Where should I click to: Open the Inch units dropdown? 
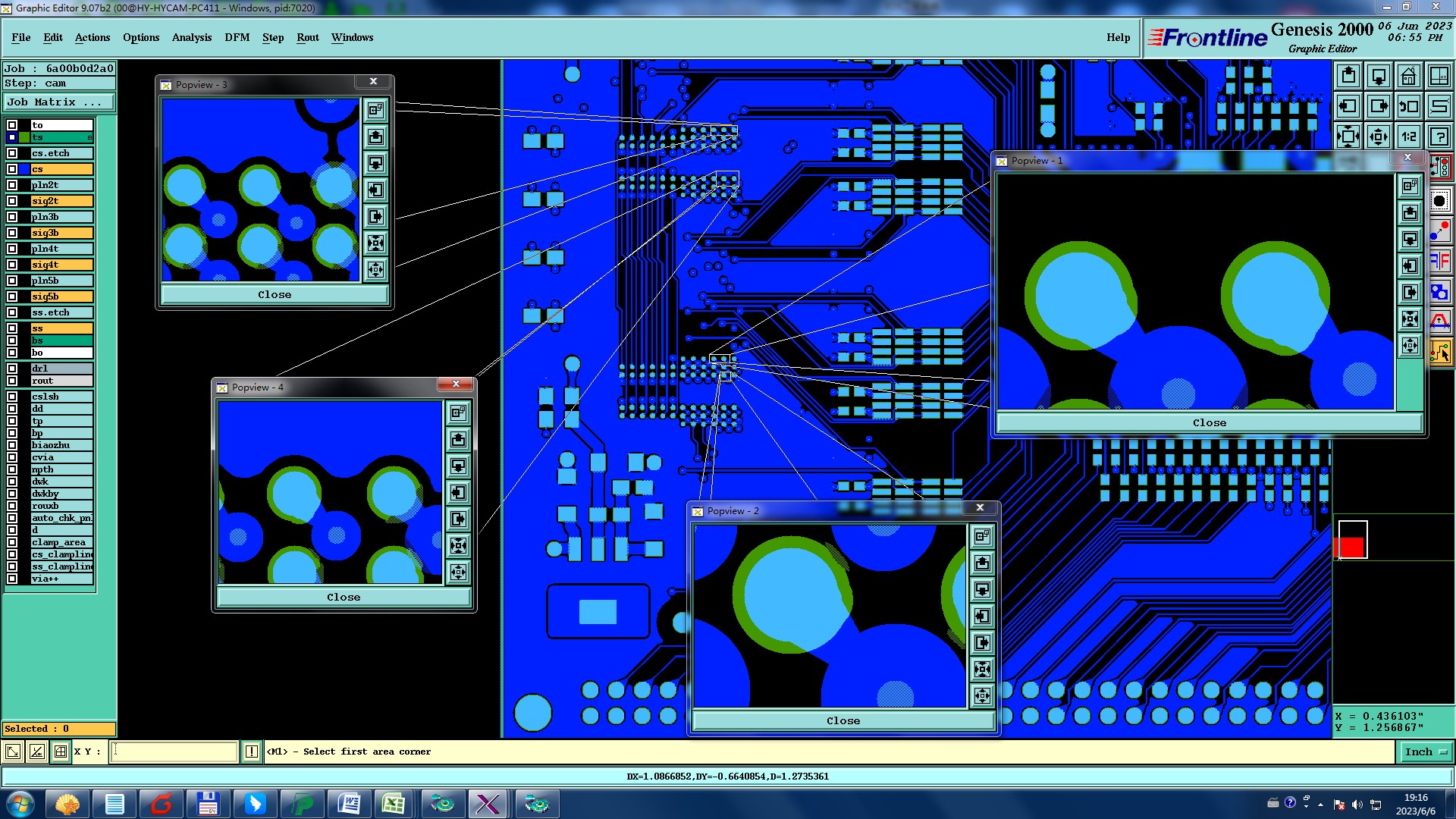[x=1426, y=752]
